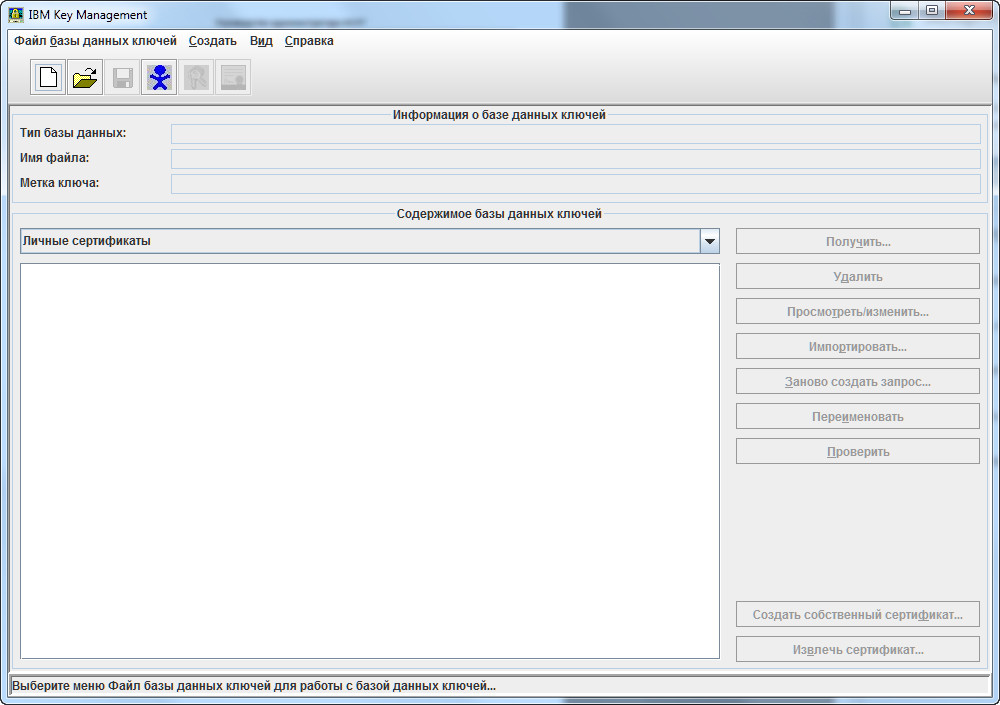Open the Создать menu
This screenshot has width=1000, height=705.
pyautogui.click(x=212, y=41)
